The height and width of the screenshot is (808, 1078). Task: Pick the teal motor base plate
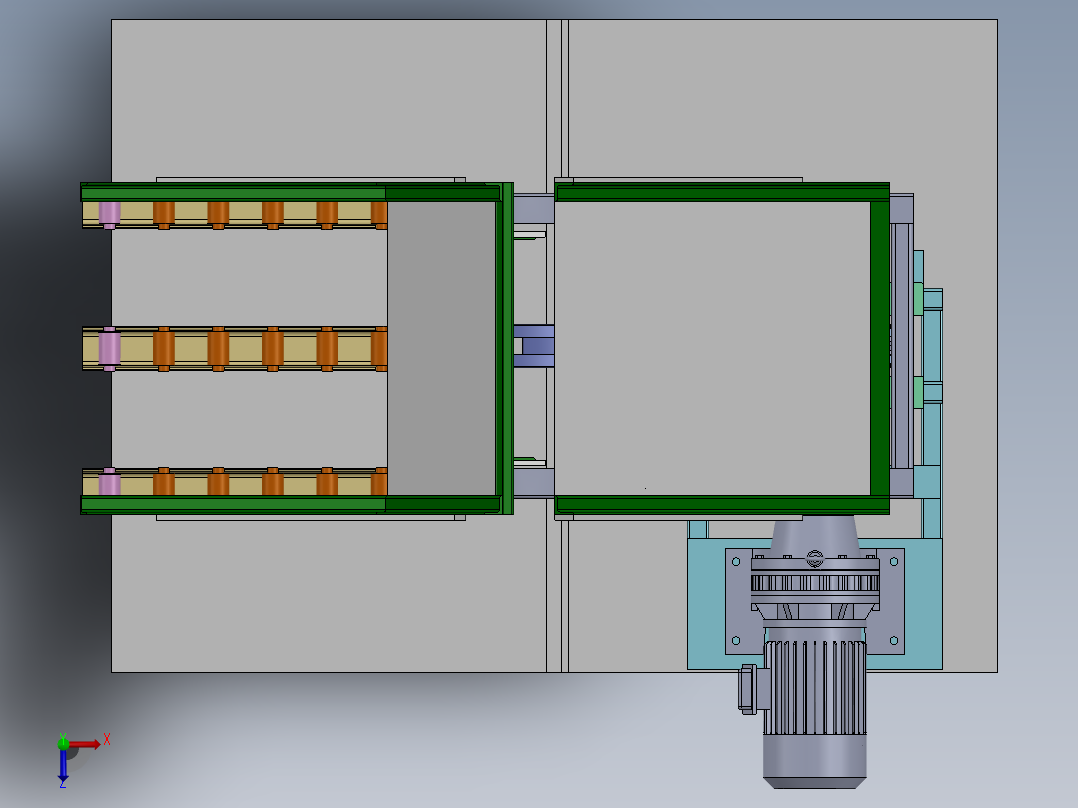706,603
